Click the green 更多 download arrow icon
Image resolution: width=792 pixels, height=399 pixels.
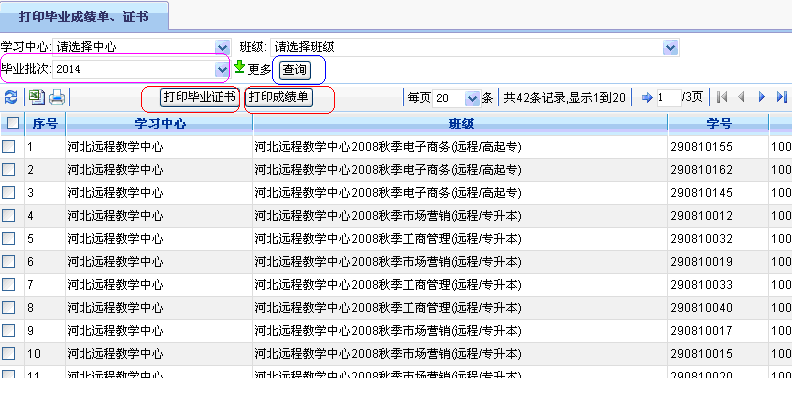point(239,67)
